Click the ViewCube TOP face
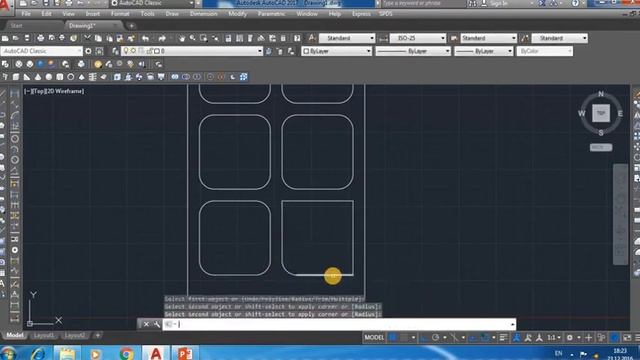 pos(601,113)
